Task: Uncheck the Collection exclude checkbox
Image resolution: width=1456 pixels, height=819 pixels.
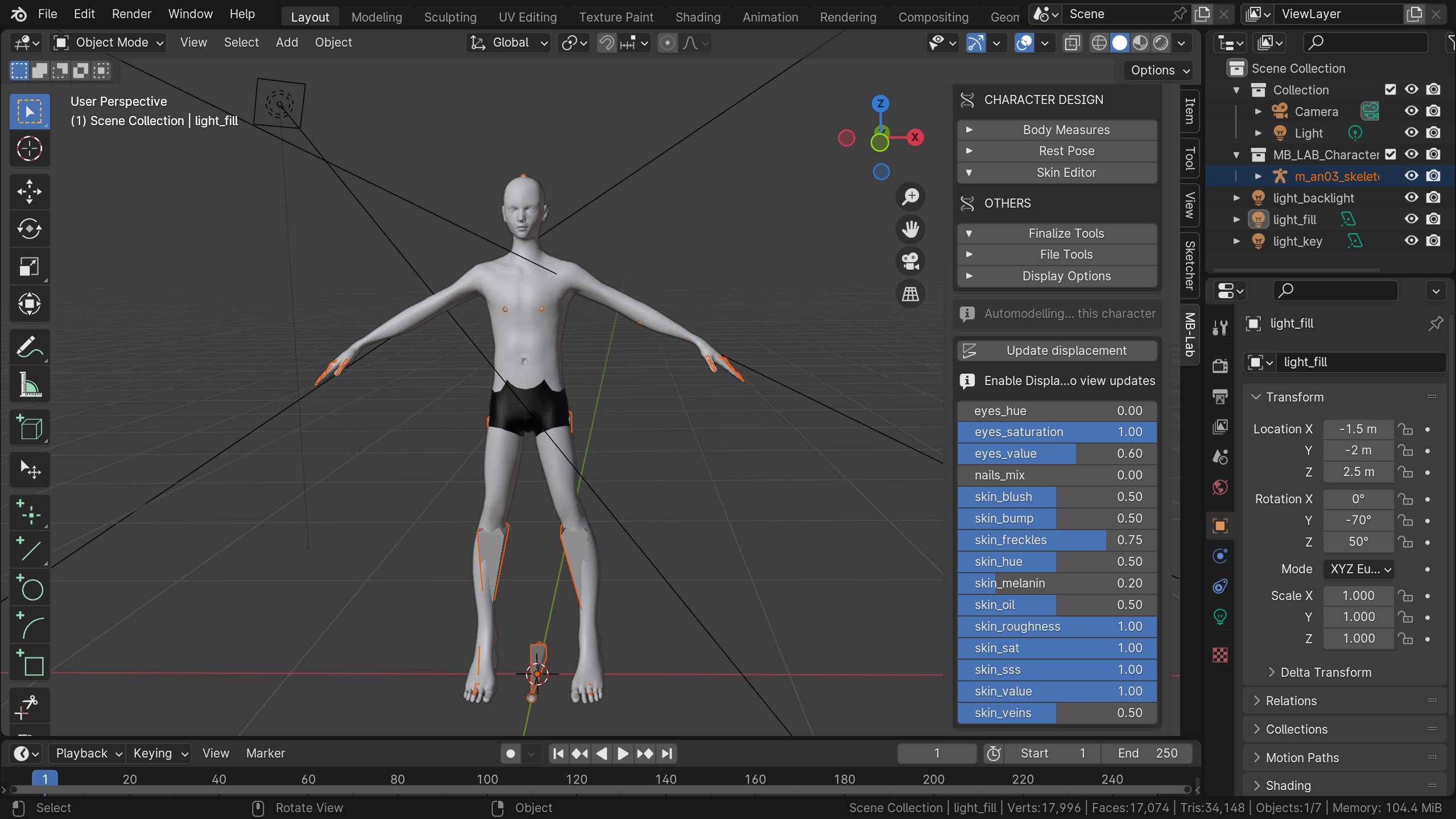Action: (1390, 89)
